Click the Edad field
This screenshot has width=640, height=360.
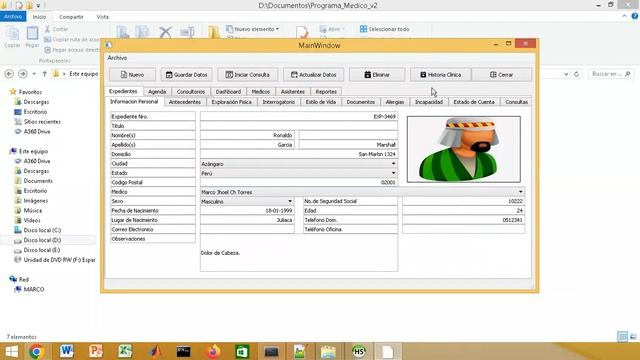pyautogui.click(x=463, y=211)
